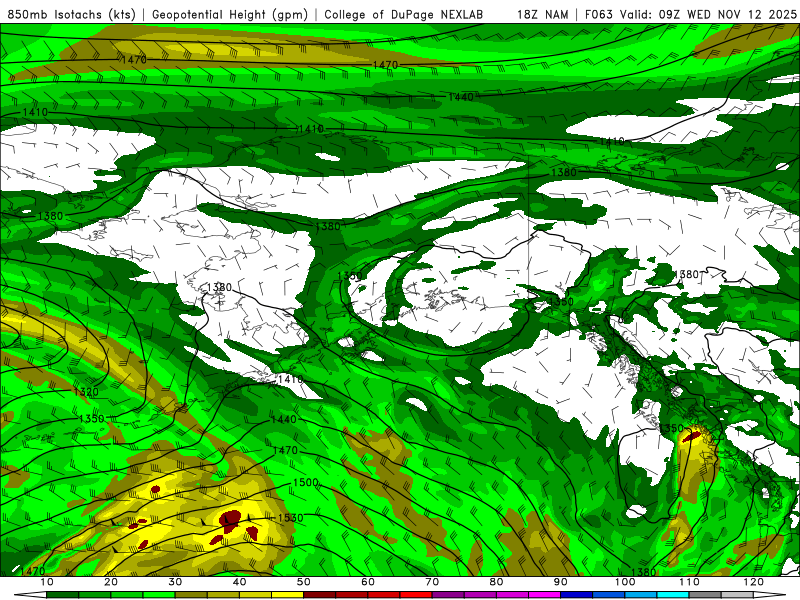Click the largest dark red wind maximum blob
800x600 pixels.
coord(230,519)
